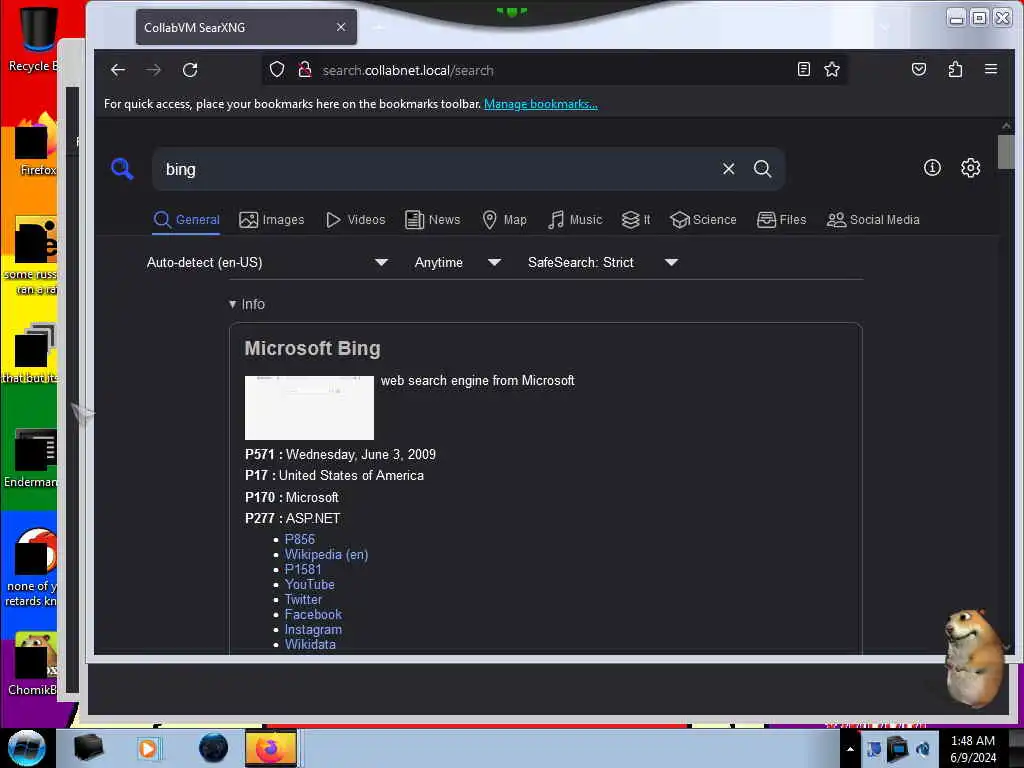Open the Instagram link

click(313, 630)
